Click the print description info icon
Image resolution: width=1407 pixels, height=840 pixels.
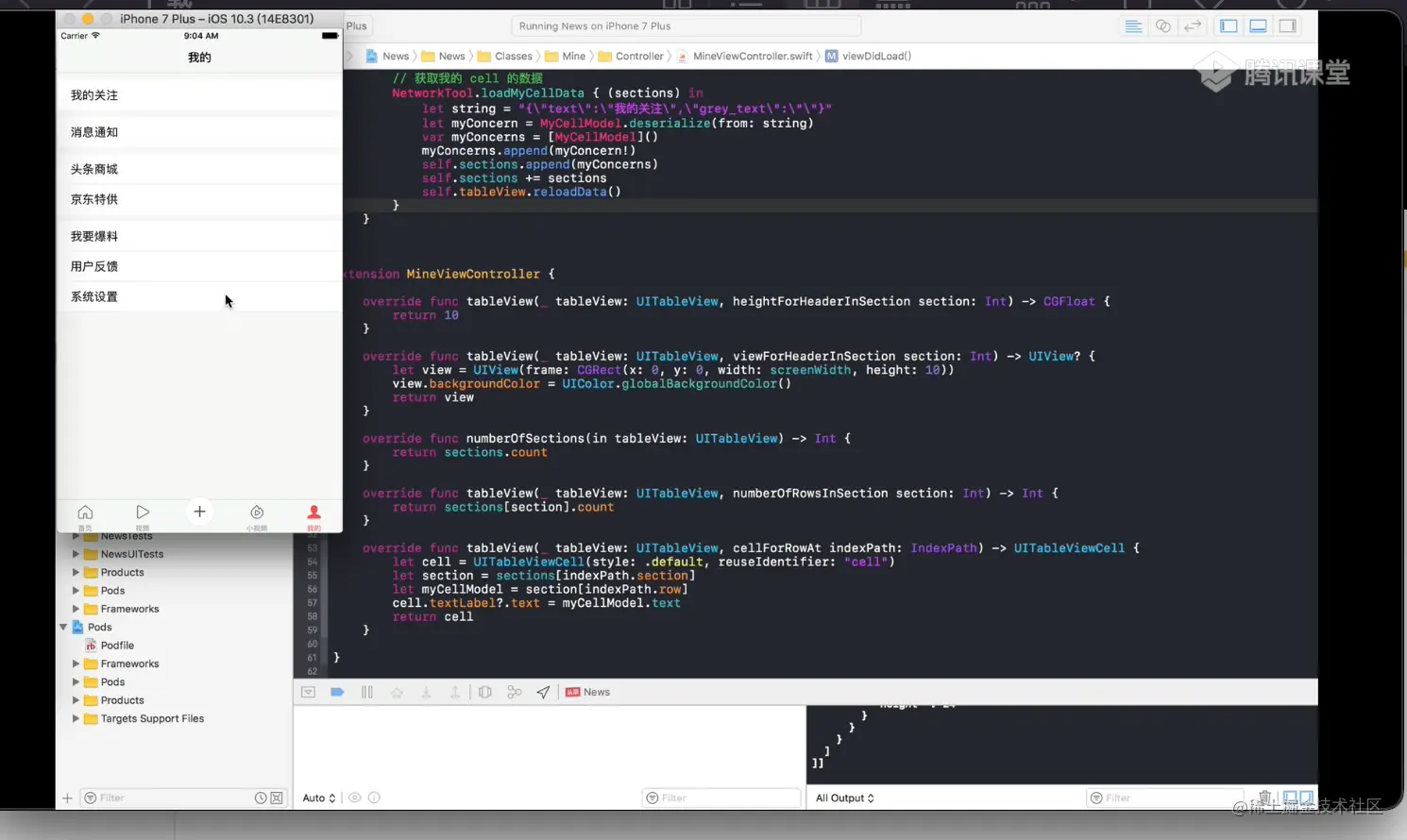(374, 798)
